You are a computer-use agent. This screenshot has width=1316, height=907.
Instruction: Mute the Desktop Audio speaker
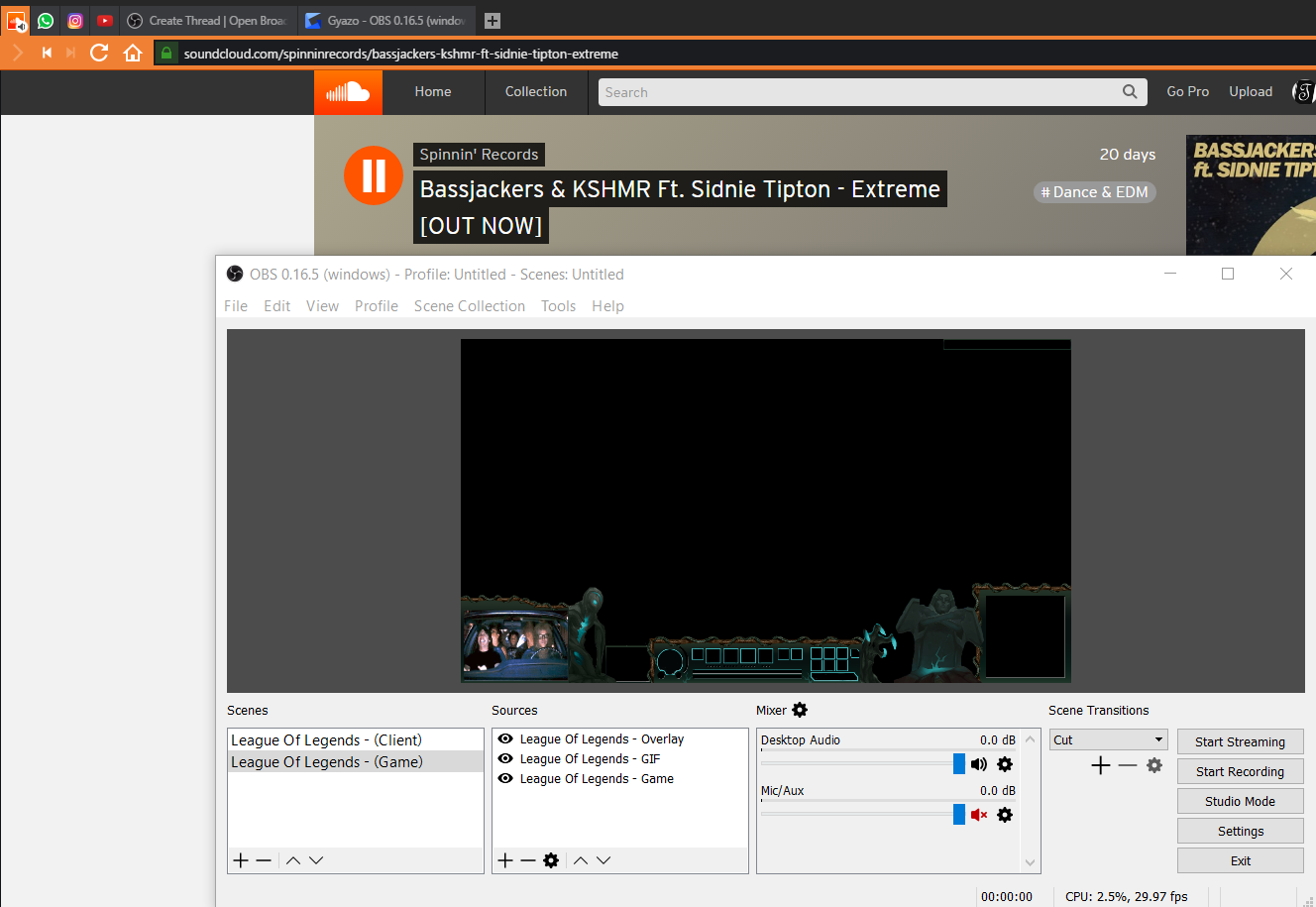(x=979, y=764)
